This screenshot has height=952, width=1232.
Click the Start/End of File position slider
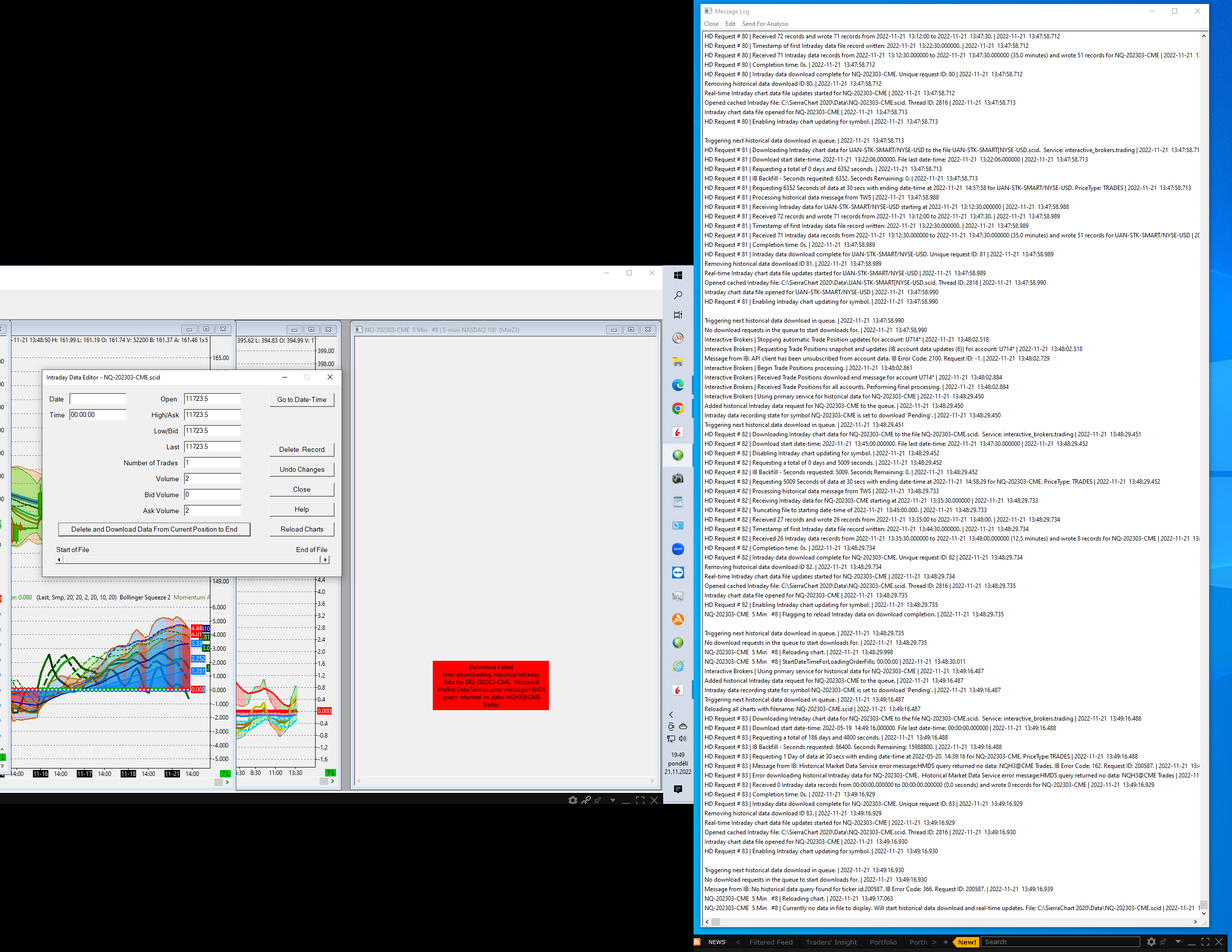click(192, 560)
